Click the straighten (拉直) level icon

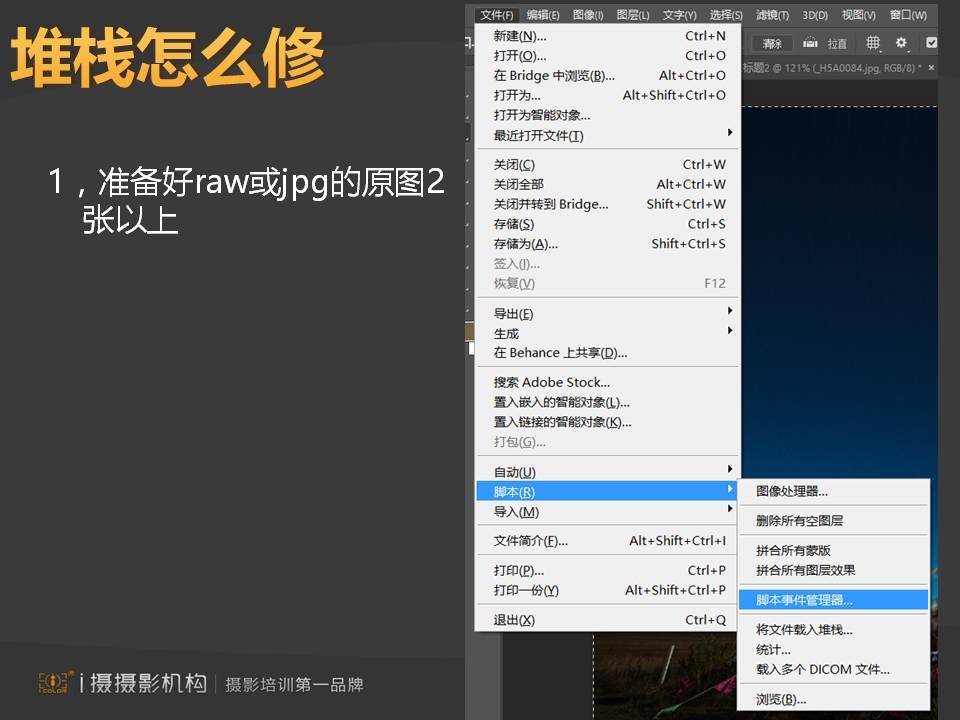coord(810,43)
